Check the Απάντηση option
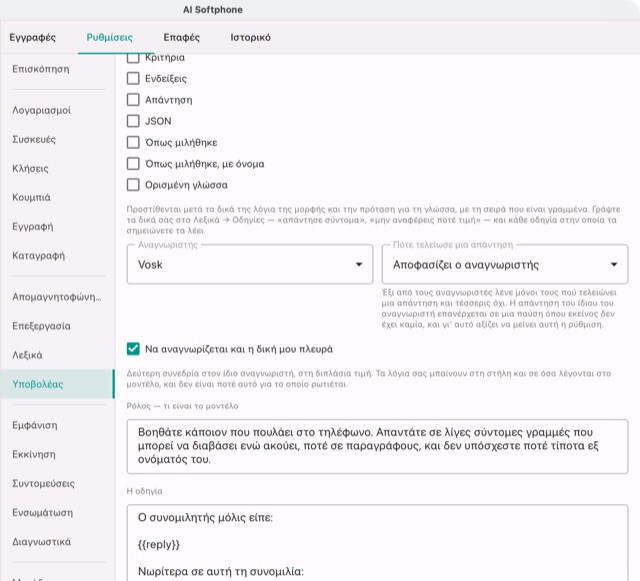The image size is (640, 581). [x=133, y=100]
